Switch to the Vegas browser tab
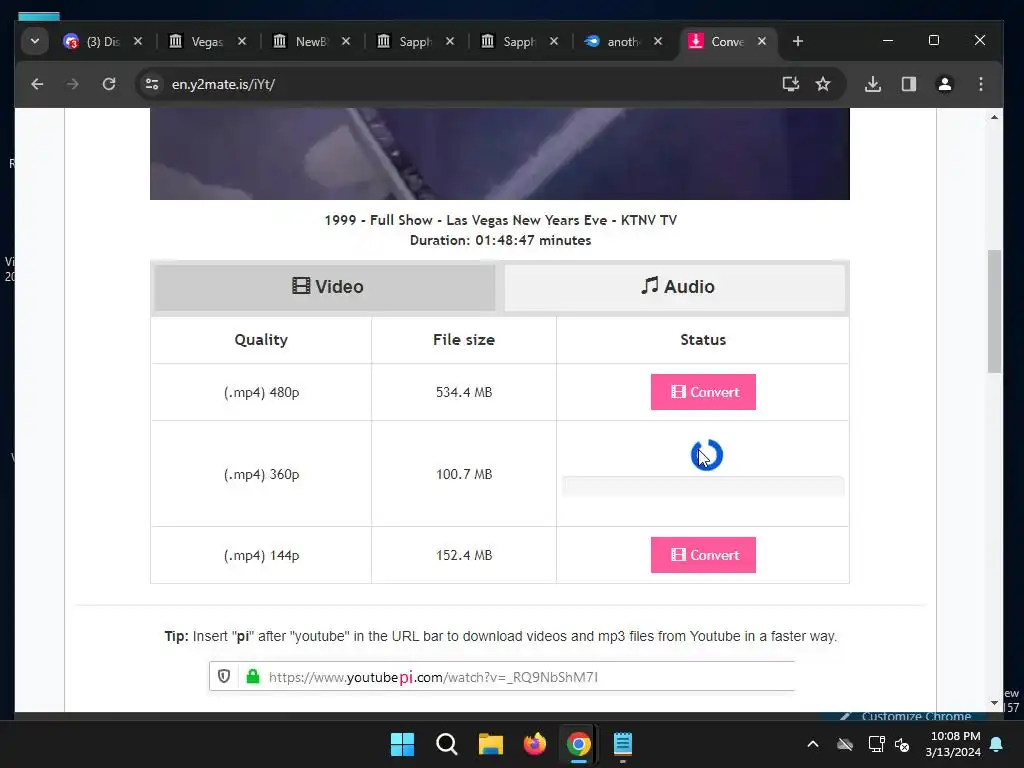The width and height of the screenshot is (1024, 768). coord(208,41)
